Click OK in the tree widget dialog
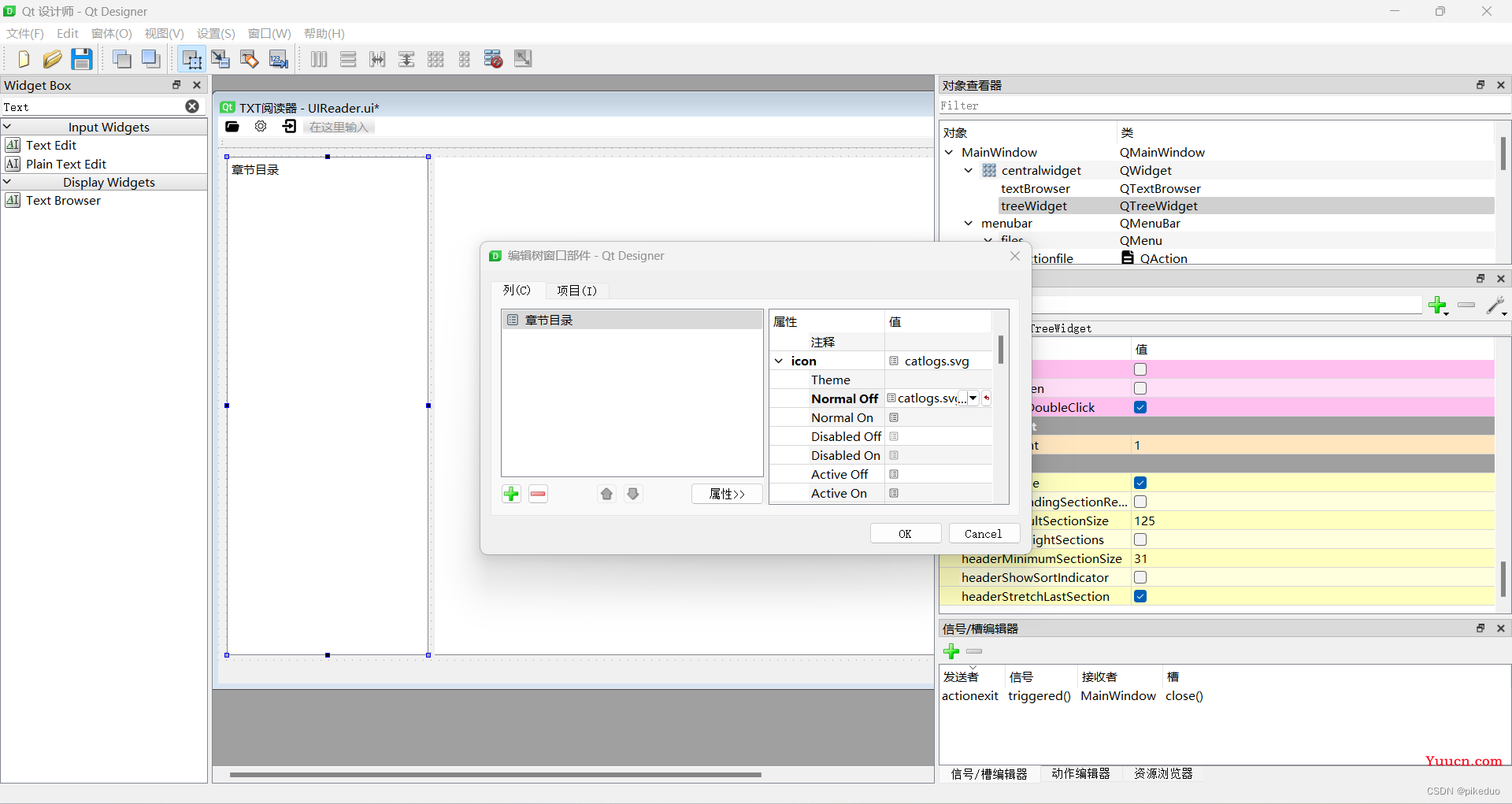Screen dimensions: 1512x804 (x=906, y=533)
